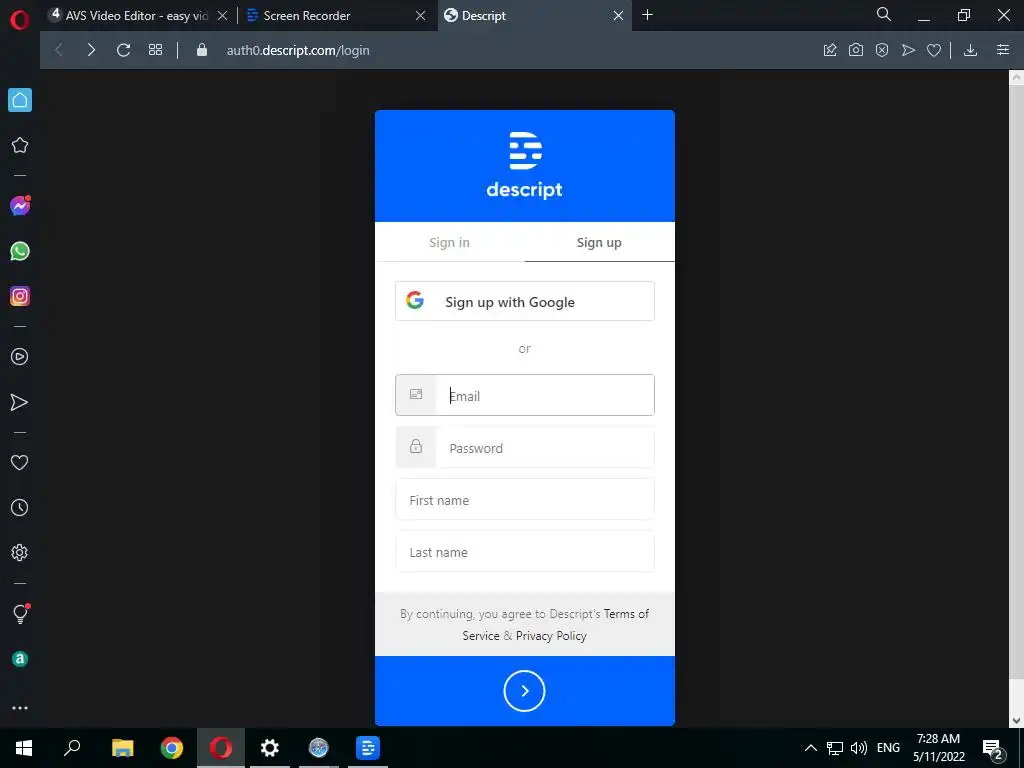
Task: Click the address bar URL
Action: click(298, 50)
